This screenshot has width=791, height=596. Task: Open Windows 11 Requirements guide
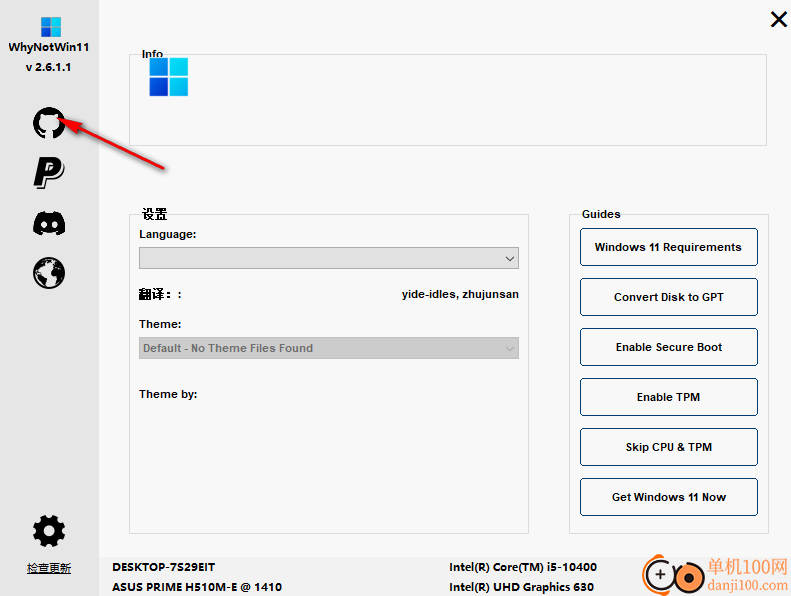668,247
